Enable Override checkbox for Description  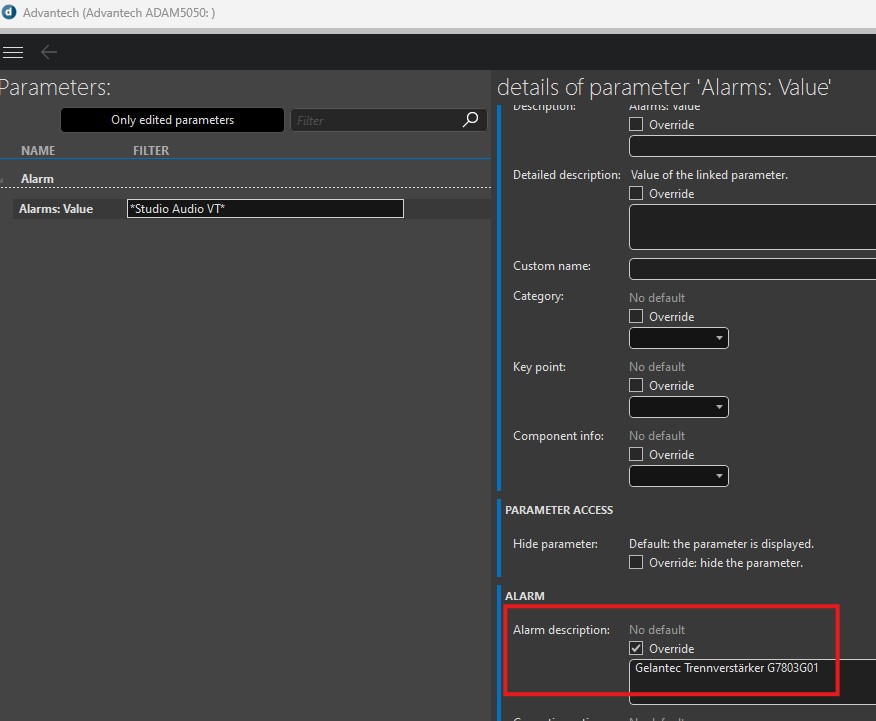tap(636, 125)
